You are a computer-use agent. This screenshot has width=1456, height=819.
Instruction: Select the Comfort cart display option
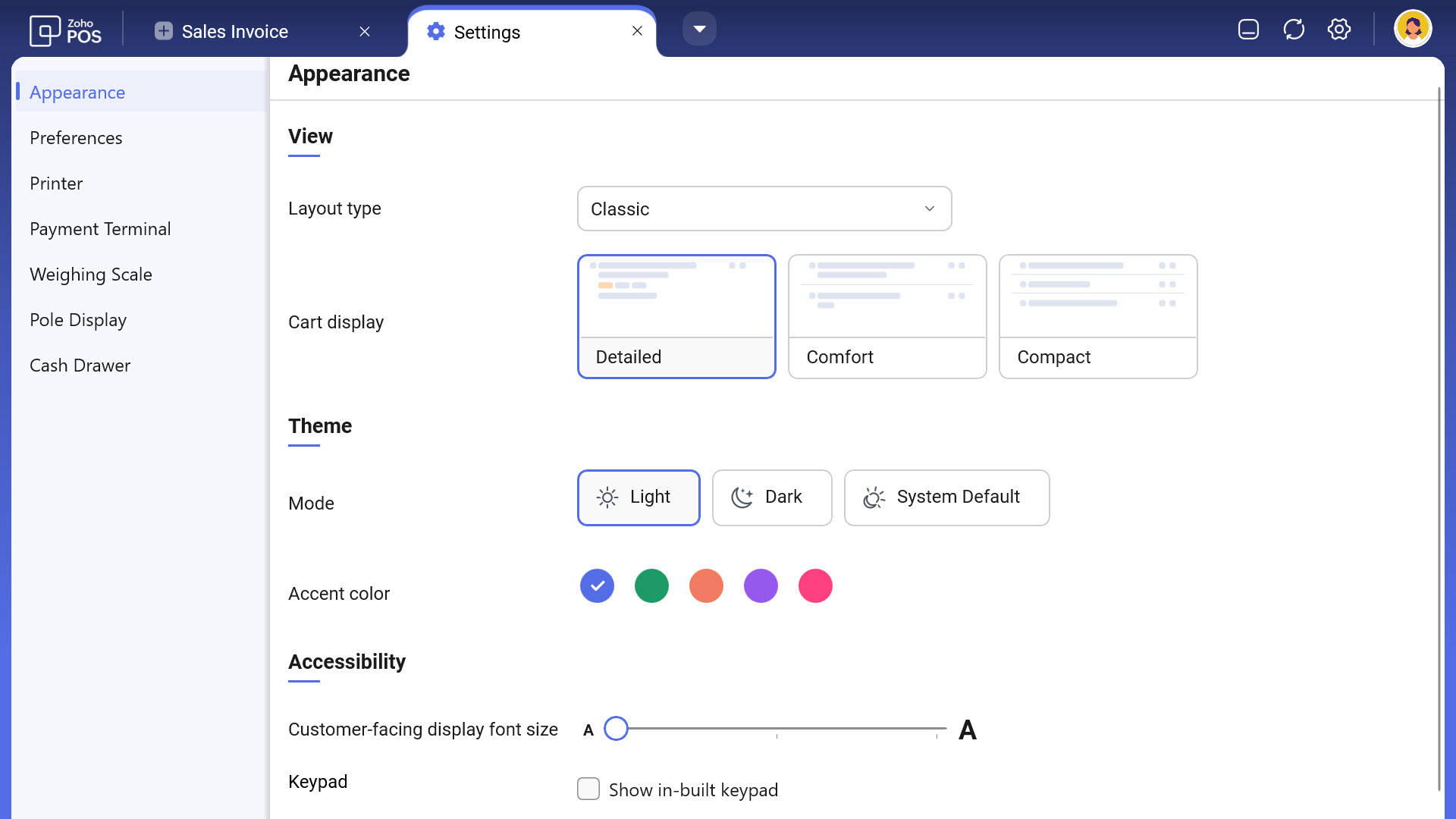point(886,316)
